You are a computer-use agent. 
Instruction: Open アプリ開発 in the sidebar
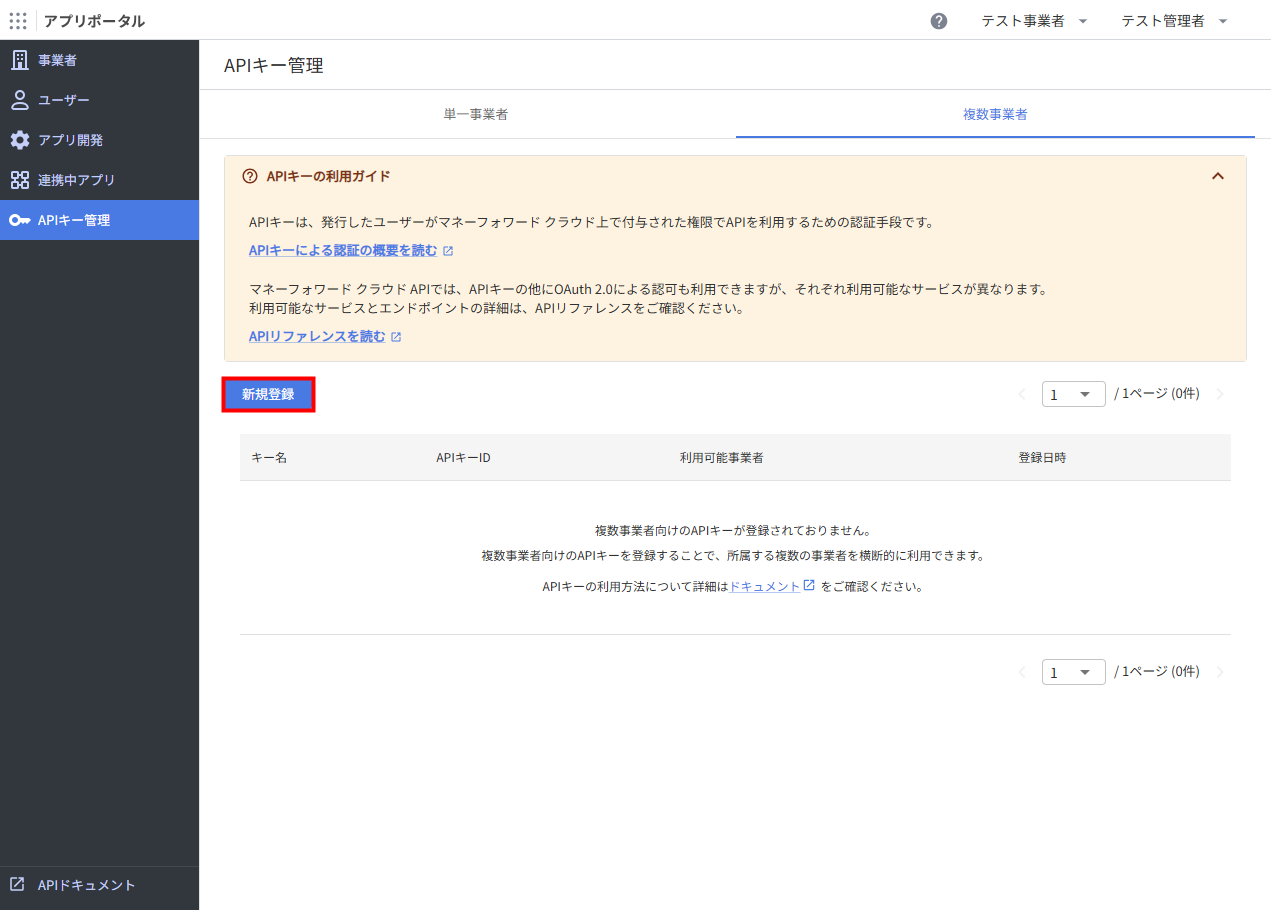[x=99, y=140]
